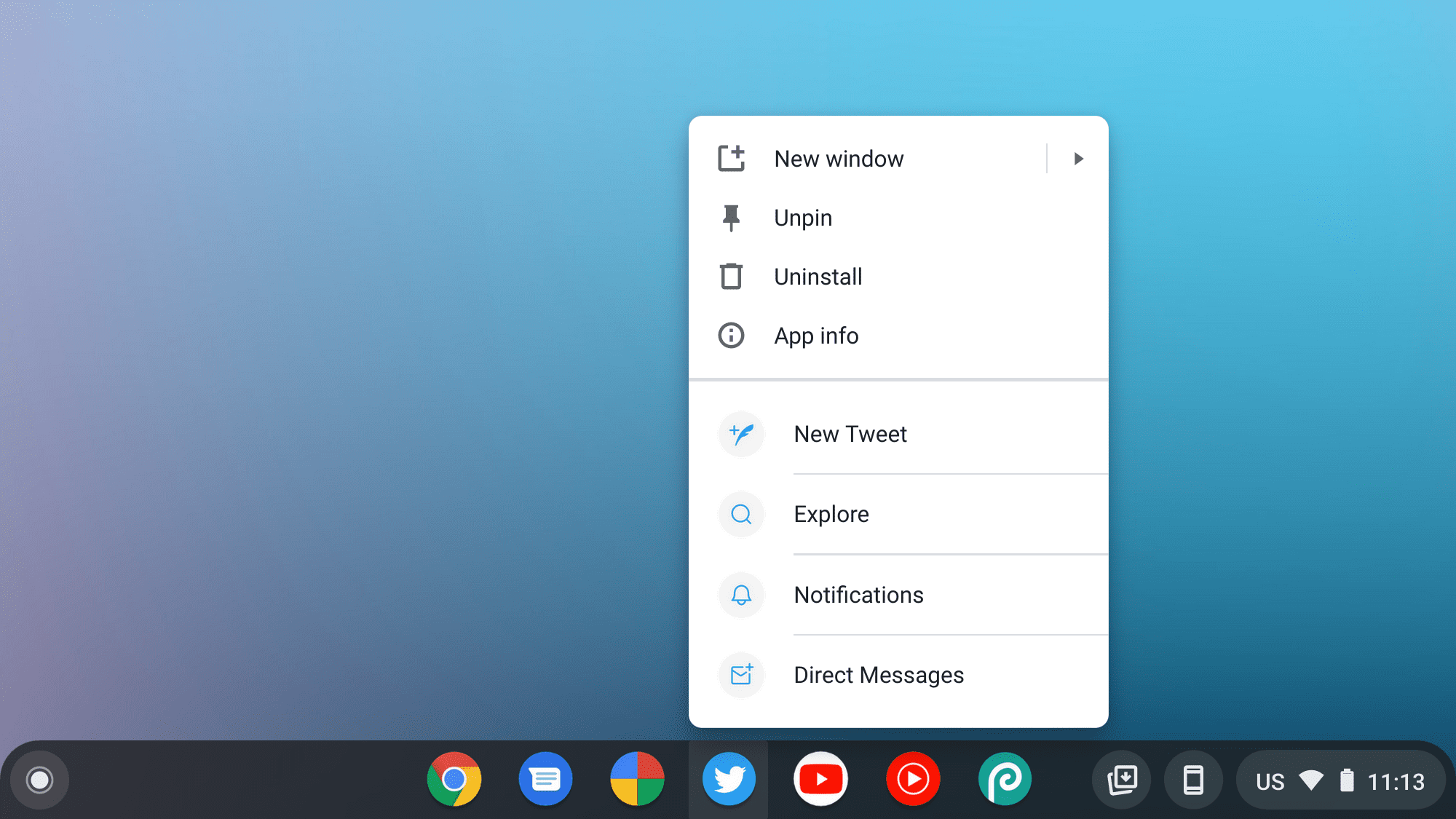Click the launcher button on far left
This screenshot has height=819, width=1456.
click(x=41, y=779)
